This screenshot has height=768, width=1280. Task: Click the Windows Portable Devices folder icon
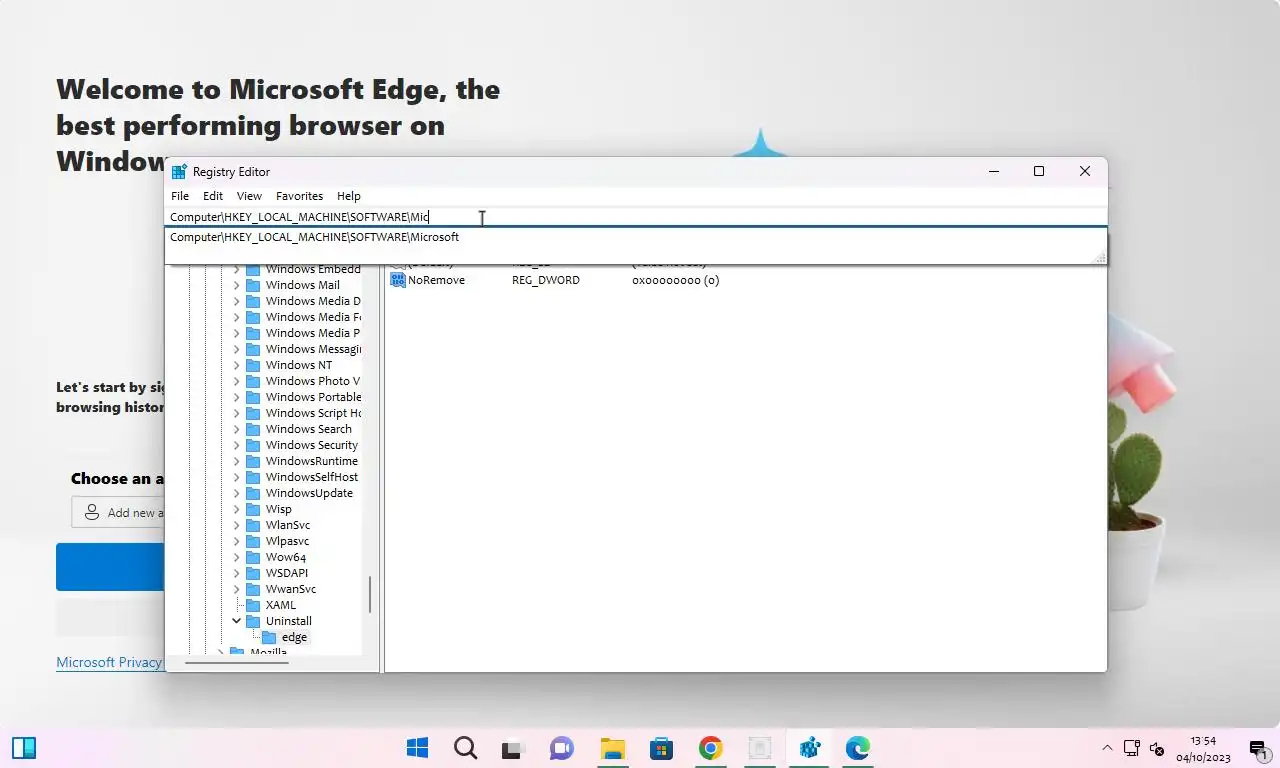(x=253, y=397)
